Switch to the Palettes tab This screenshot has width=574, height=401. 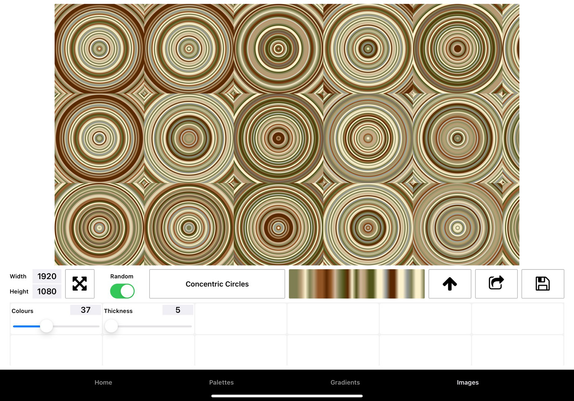(x=221, y=382)
